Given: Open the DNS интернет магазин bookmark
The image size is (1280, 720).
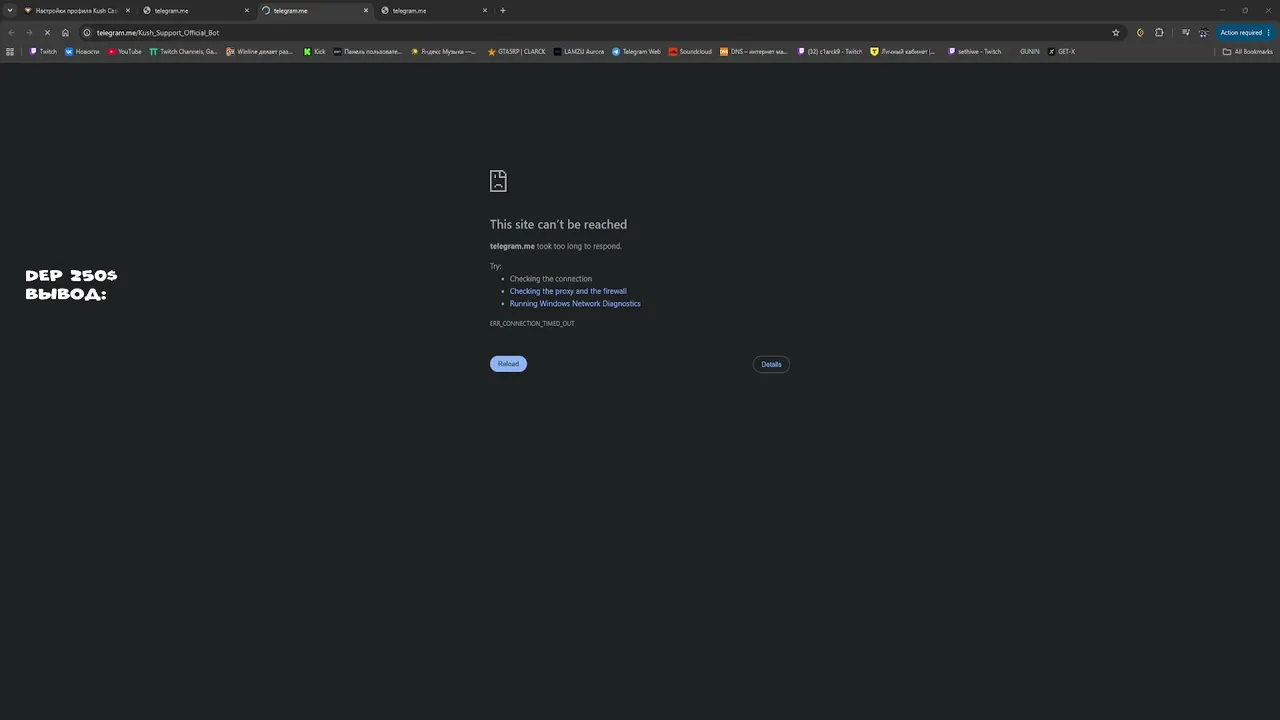Looking at the screenshot, I should (754, 51).
